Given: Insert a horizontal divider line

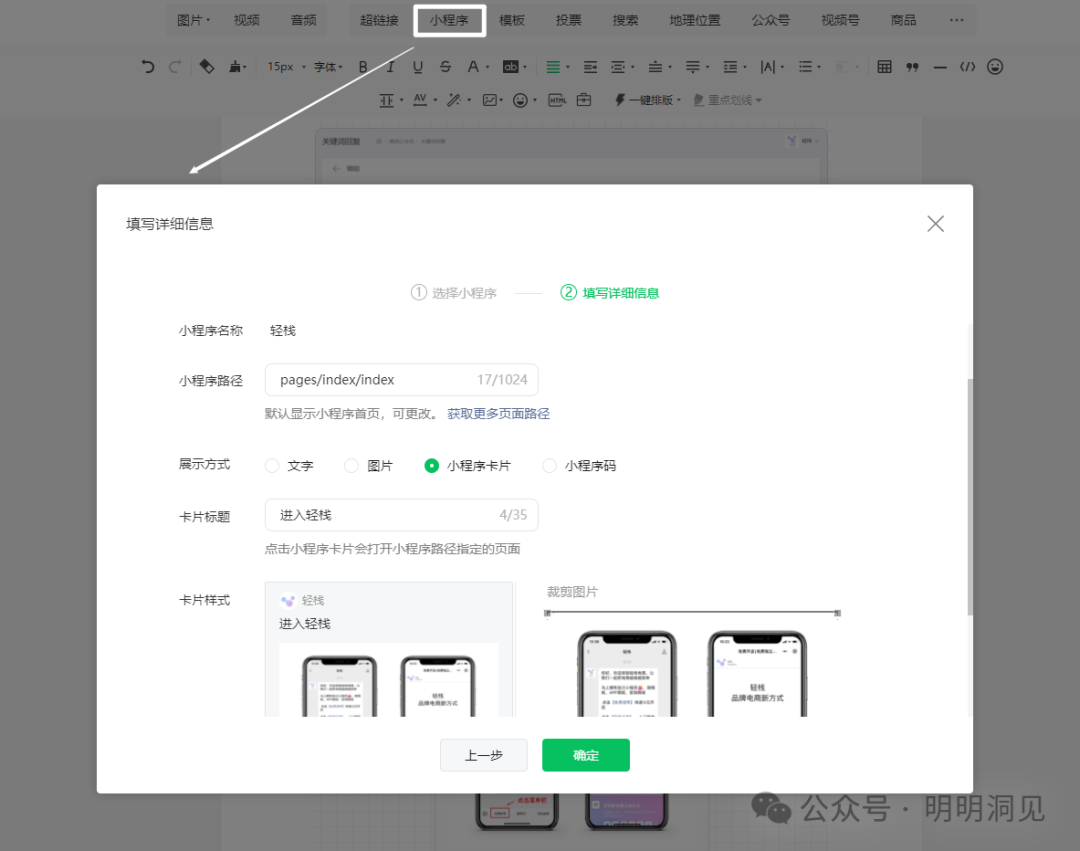Looking at the screenshot, I should pyautogui.click(x=939, y=66).
